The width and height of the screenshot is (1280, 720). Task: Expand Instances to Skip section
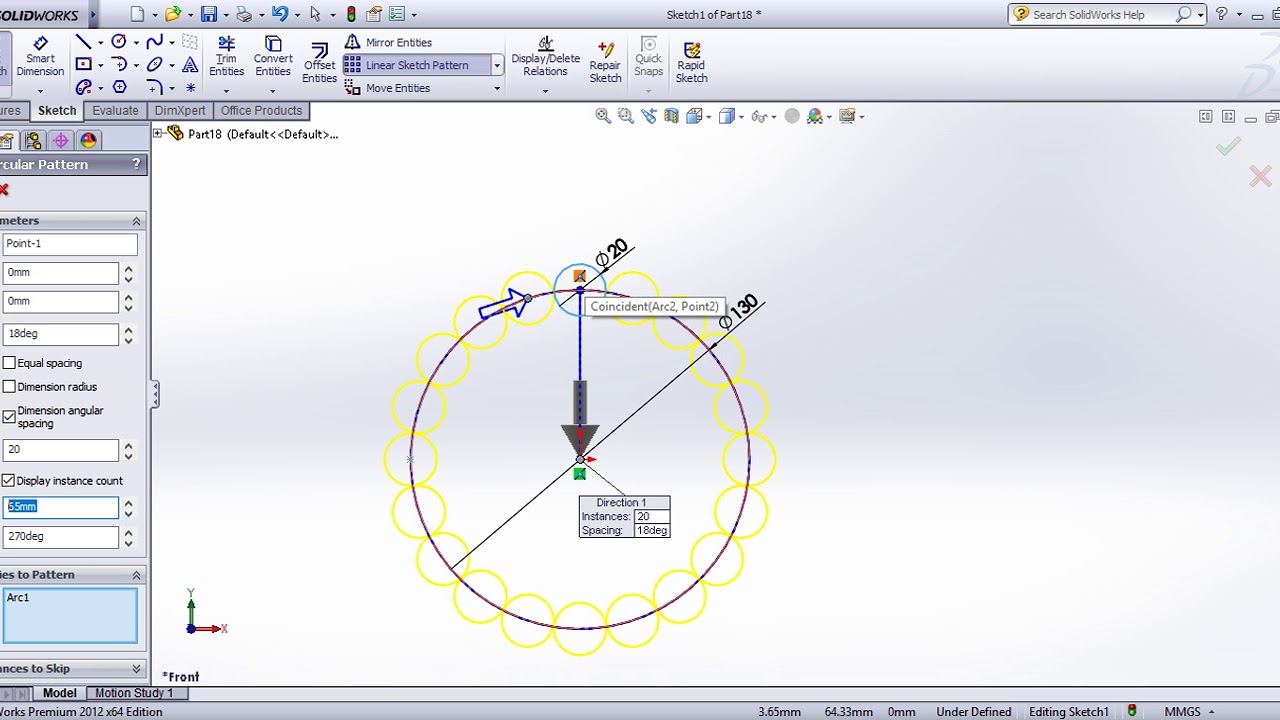(x=136, y=669)
